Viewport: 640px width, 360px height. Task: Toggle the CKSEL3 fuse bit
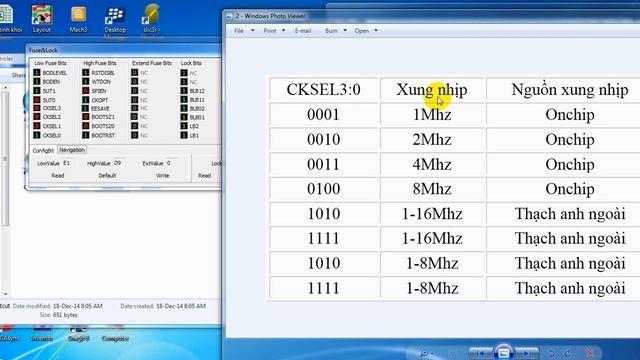(37, 108)
